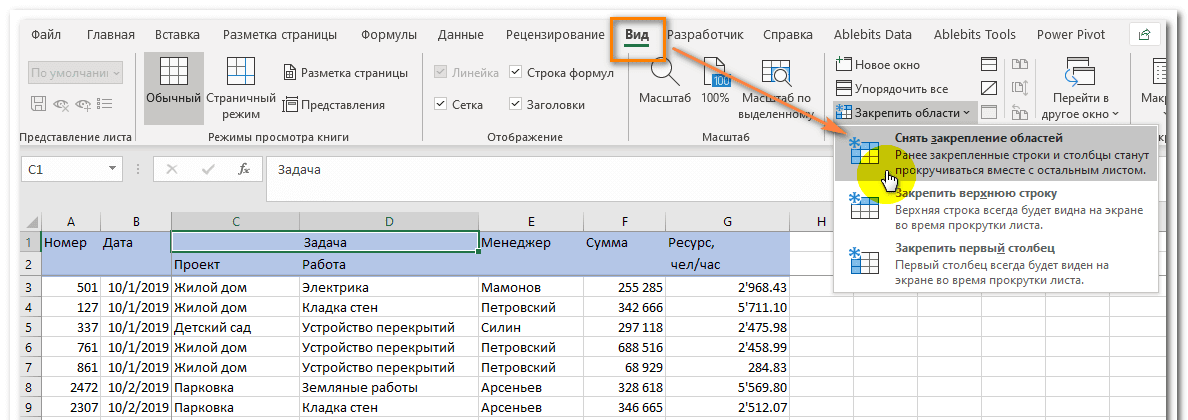Switch to the Ablebits Data tab
The height and width of the screenshot is (420, 1188).
click(x=873, y=34)
